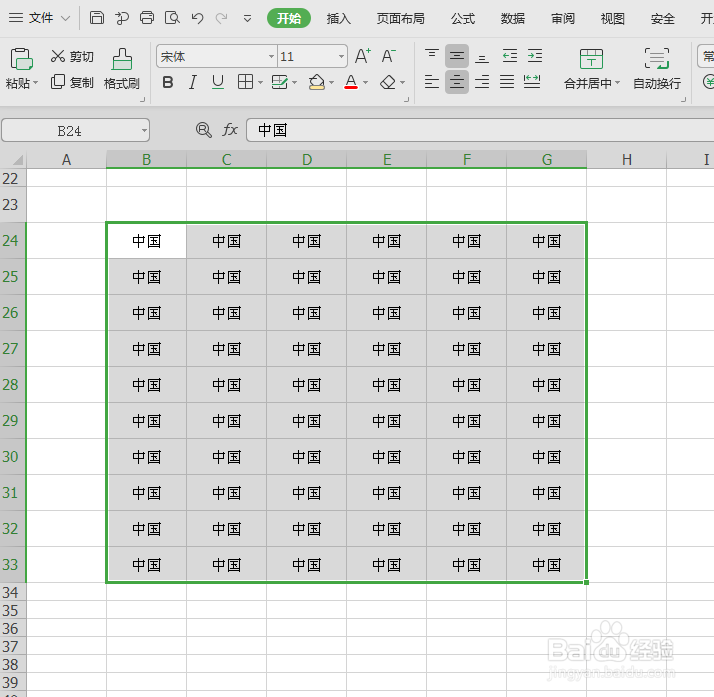Open the 文件 (File) menu
The image size is (714, 697).
click(40, 18)
